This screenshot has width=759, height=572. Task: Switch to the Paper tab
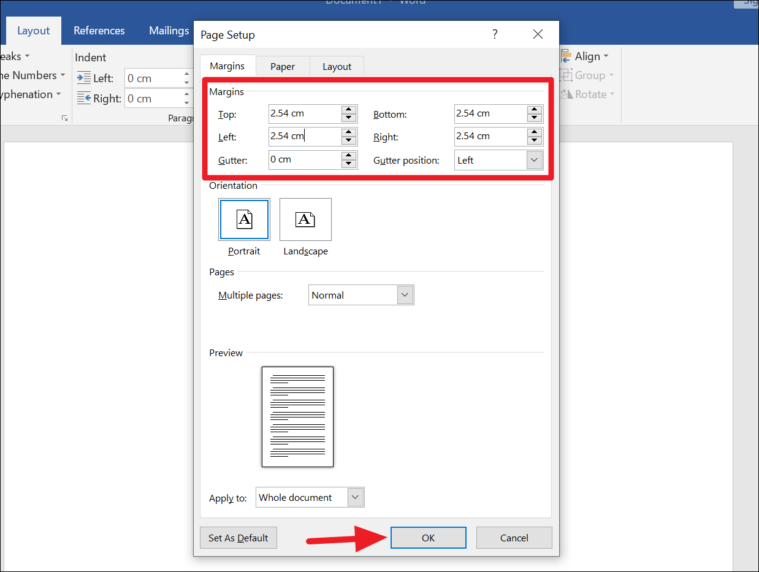tap(282, 67)
